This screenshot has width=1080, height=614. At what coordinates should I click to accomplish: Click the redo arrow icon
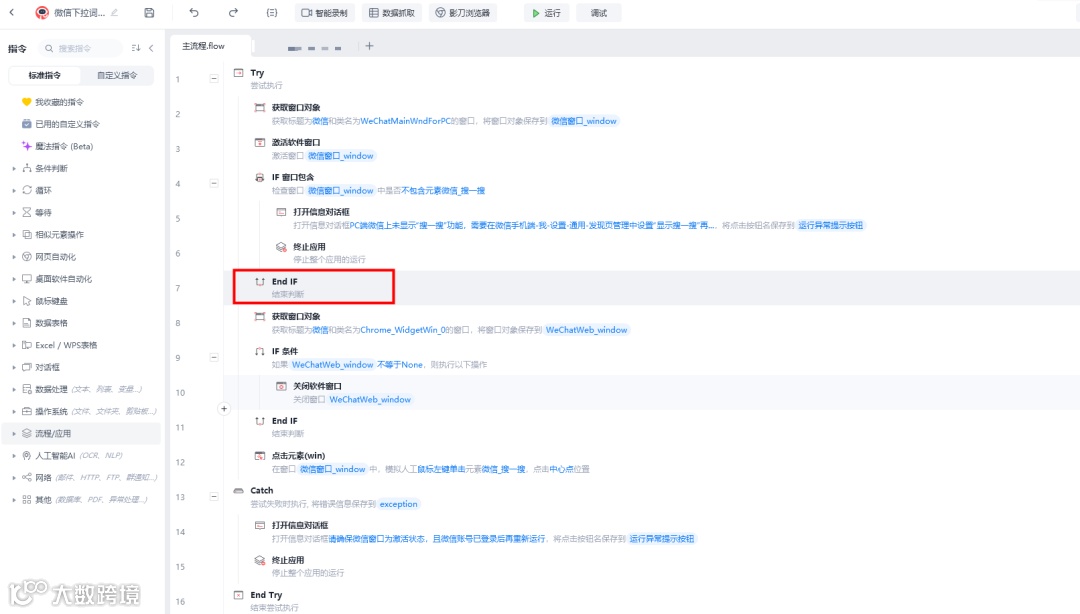pyautogui.click(x=233, y=12)
